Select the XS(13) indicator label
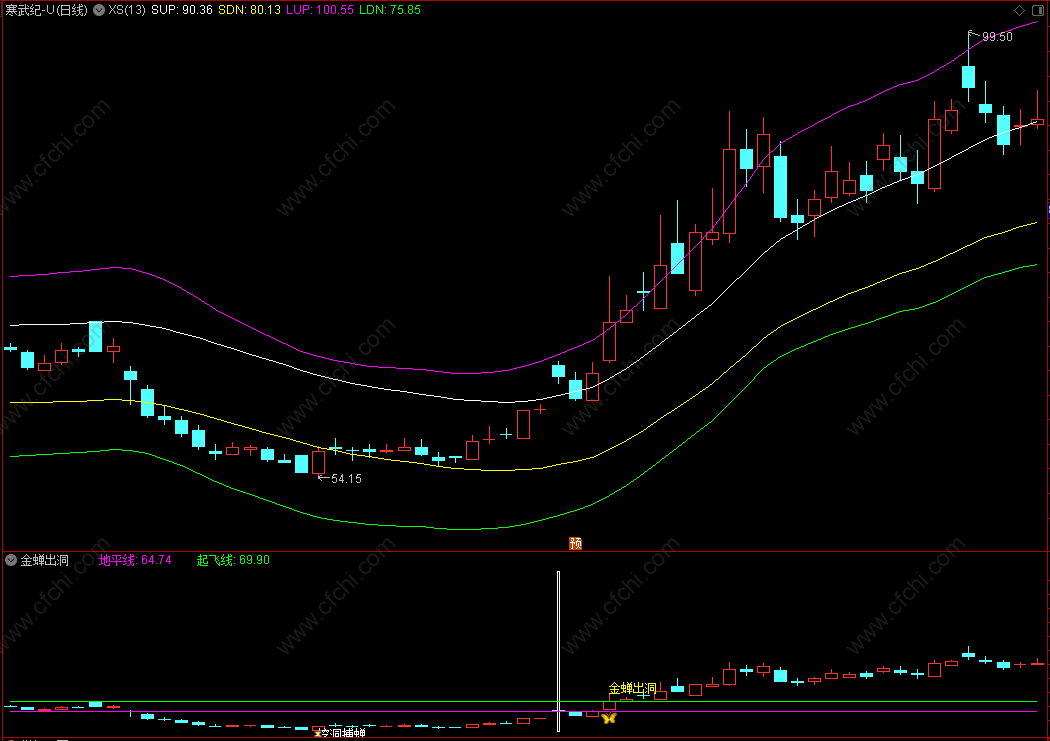Viewport: 1050px width, 741px height. 127,10
